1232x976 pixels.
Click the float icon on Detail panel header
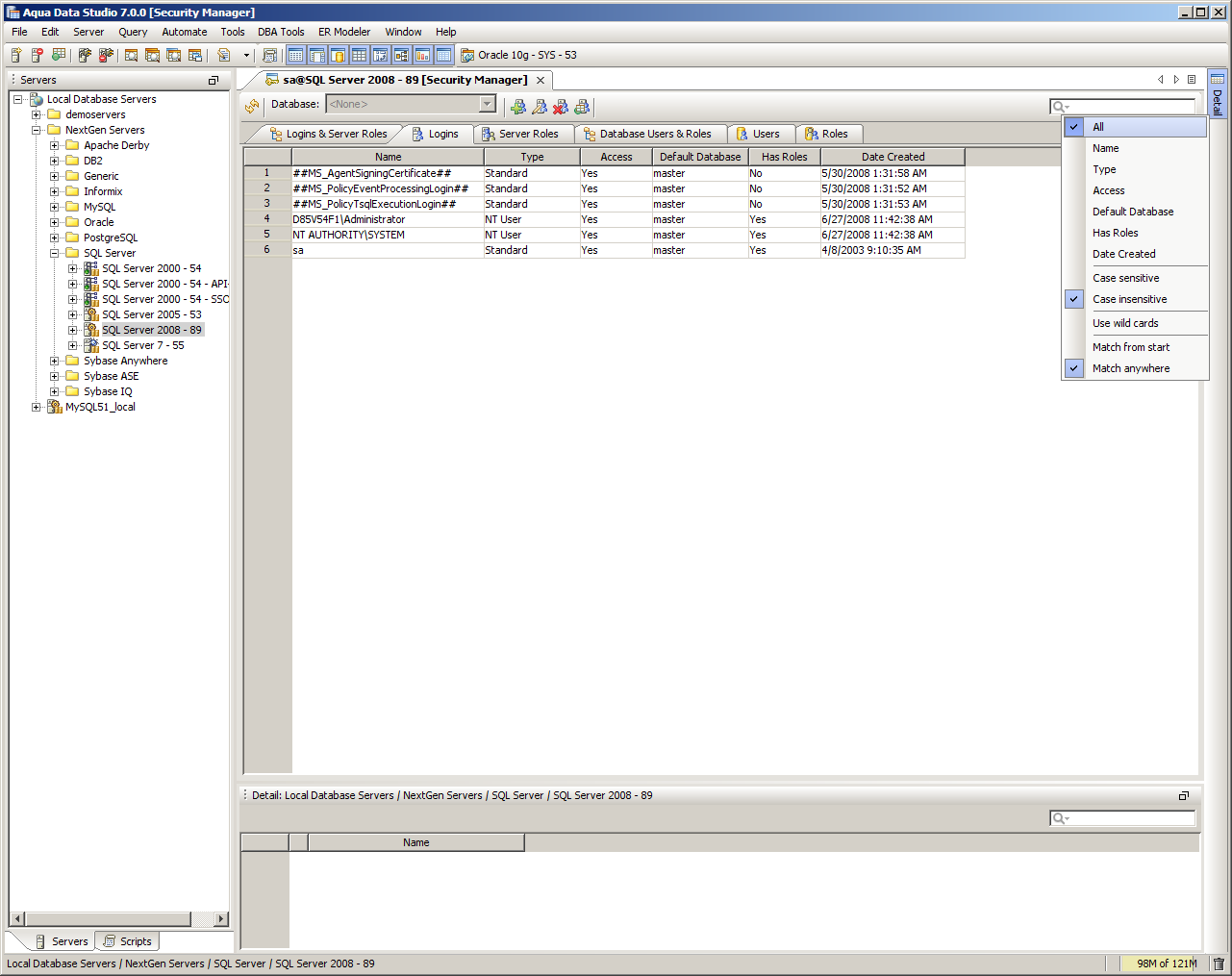point(1184,795)
